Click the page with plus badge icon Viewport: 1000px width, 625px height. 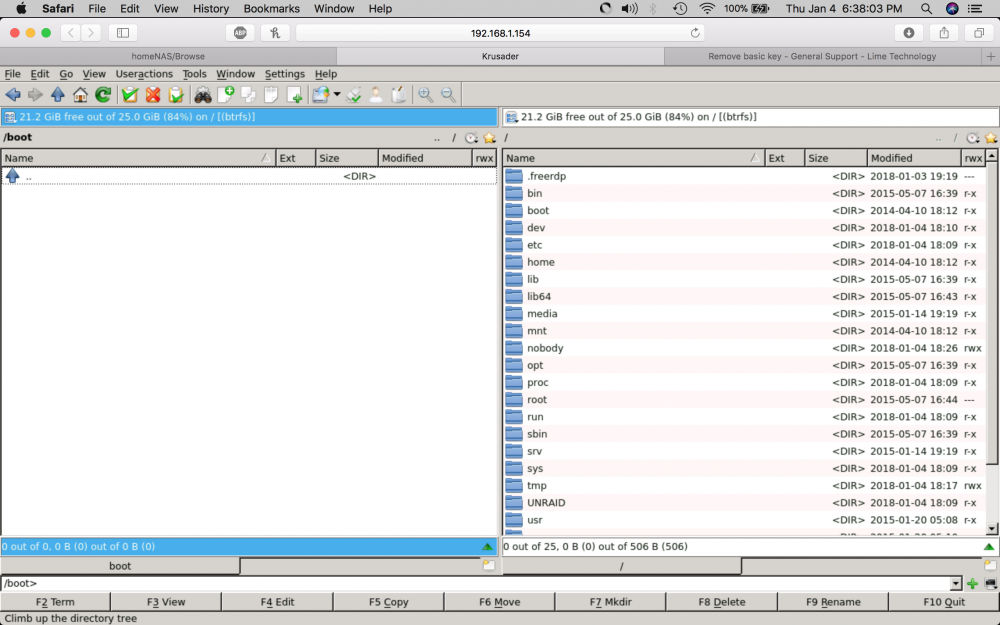[226, 95]
